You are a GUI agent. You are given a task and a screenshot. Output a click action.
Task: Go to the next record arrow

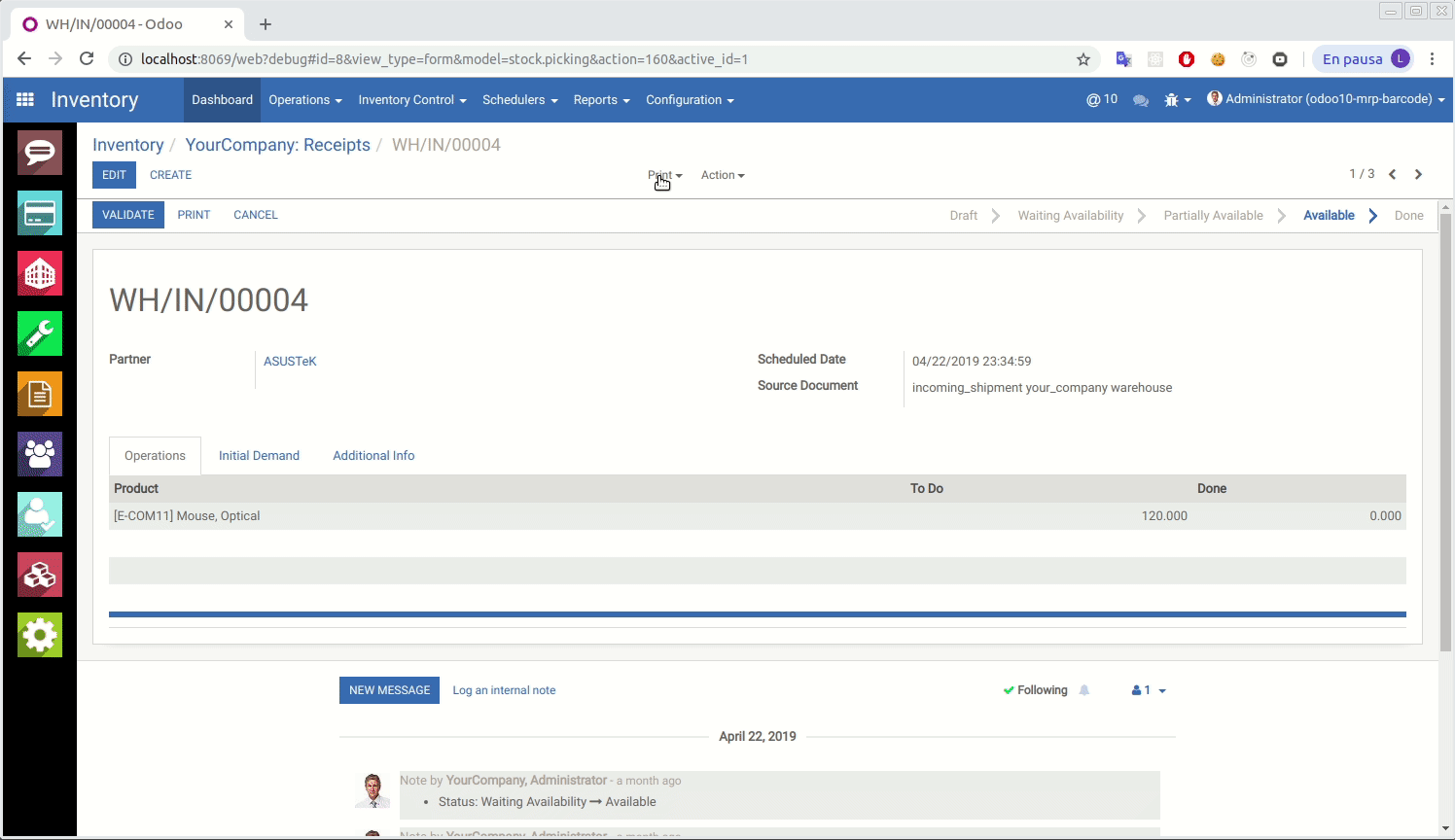(x=1418, y=175)
